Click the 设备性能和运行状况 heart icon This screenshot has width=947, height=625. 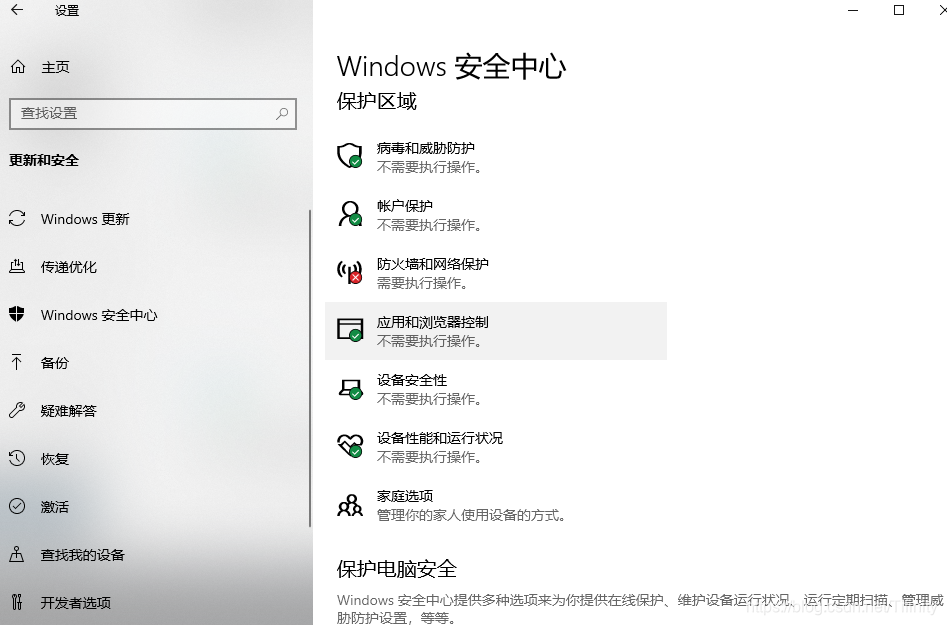(x=350, y=446)
